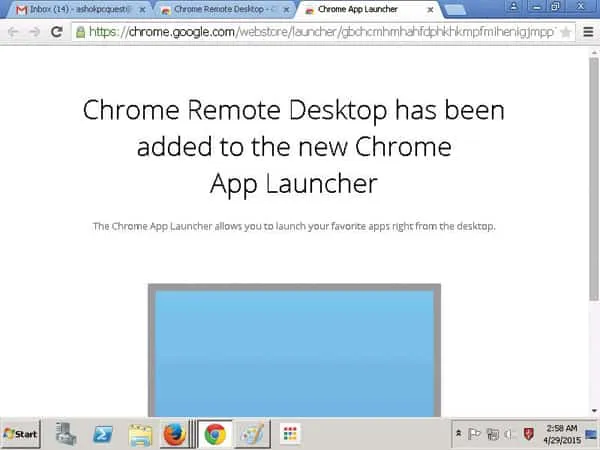Screen dimensions: 600x450
Task: Open the Paint taskbar button
Action: (x=253, y=434)
